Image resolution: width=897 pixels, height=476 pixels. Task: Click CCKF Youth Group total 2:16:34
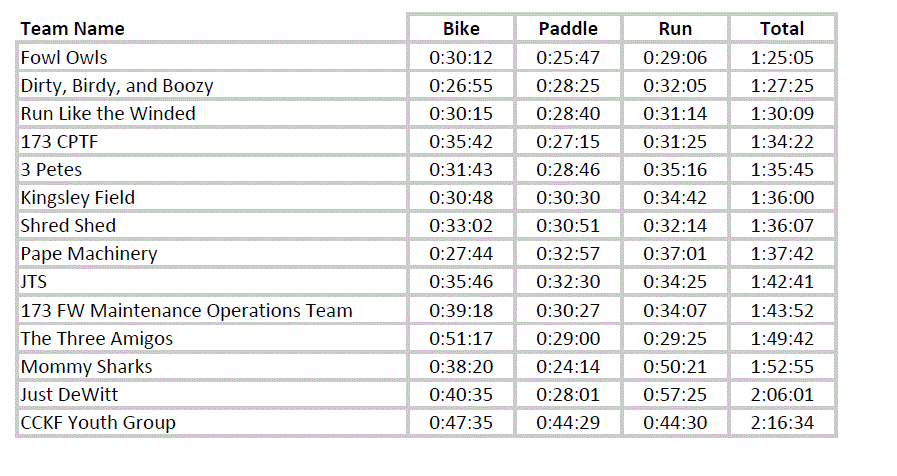click(x=782, y=422)
